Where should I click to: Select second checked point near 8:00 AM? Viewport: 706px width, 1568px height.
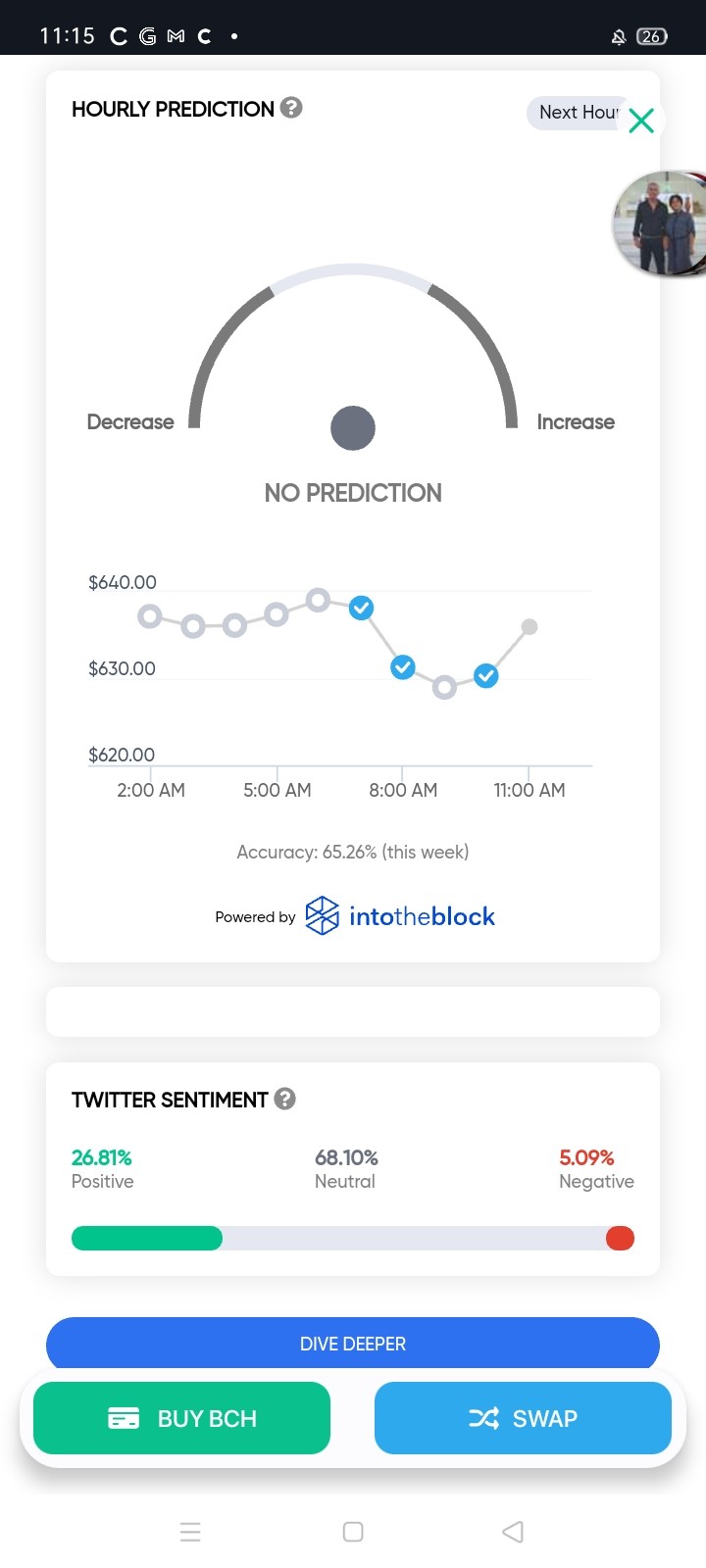(x=403, y=667)
